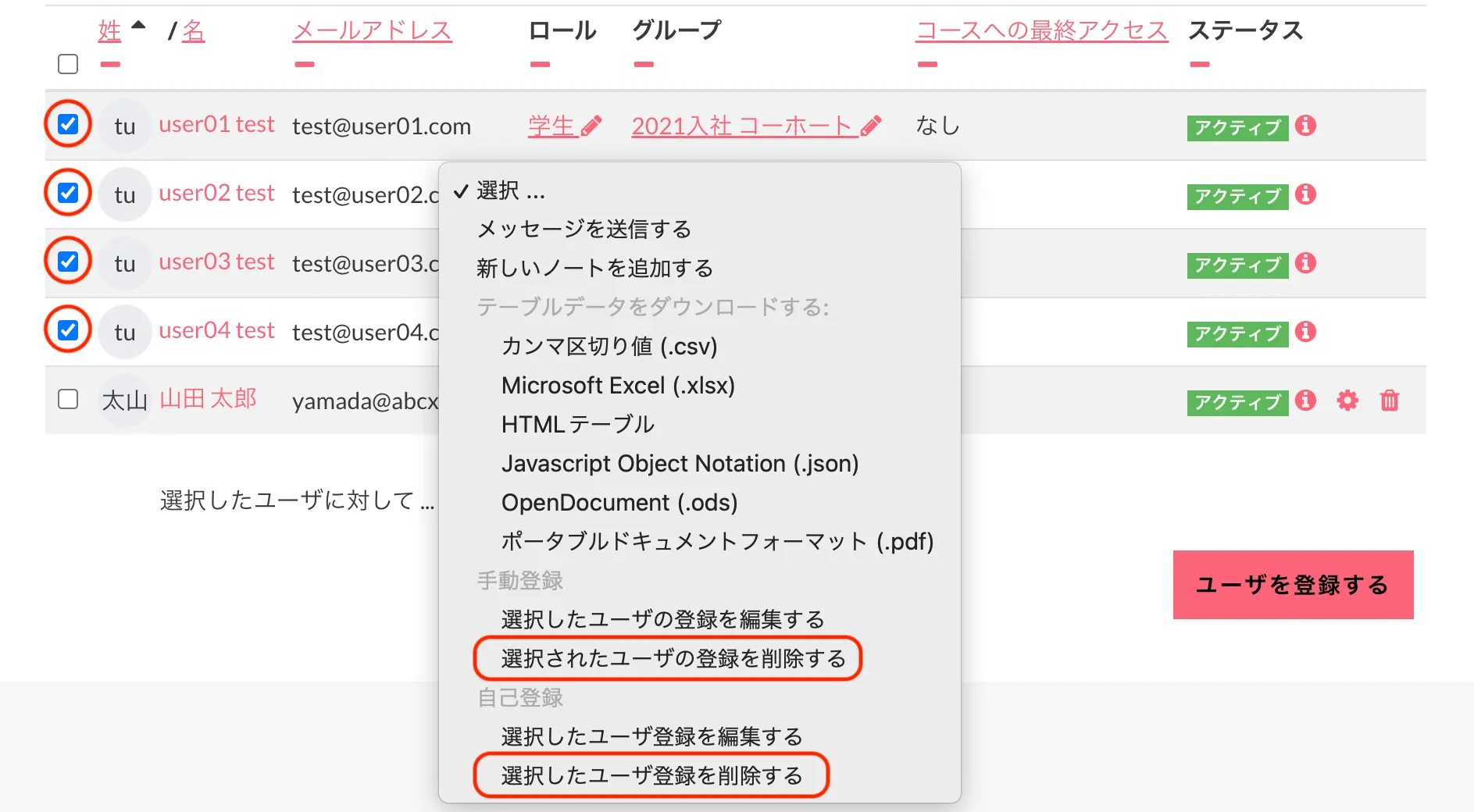This screenshot has height=812, width=1474.
Task: Click the アクティブ status badge for user03
Action: [x=1237, y=265]
